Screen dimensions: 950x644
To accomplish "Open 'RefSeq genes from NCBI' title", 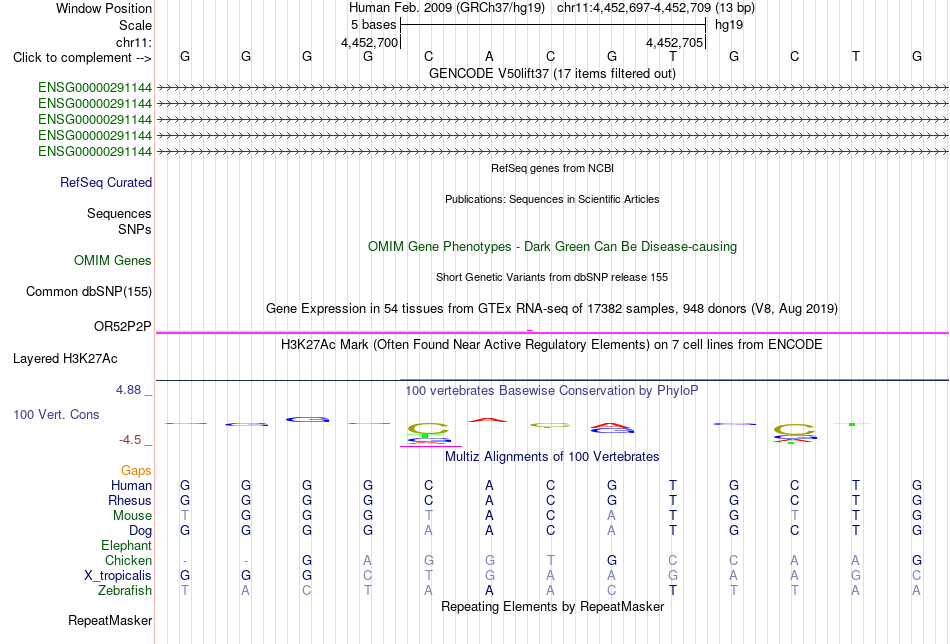I will [x=552, y=168].
